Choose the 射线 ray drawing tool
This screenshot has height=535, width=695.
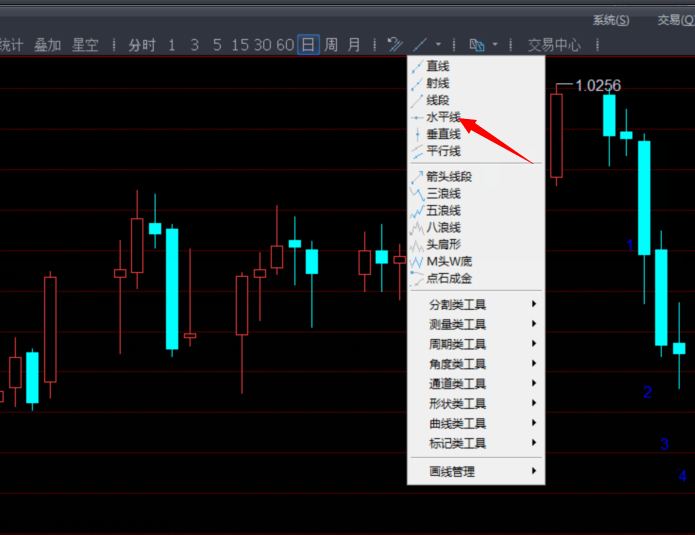pos(438,83)
